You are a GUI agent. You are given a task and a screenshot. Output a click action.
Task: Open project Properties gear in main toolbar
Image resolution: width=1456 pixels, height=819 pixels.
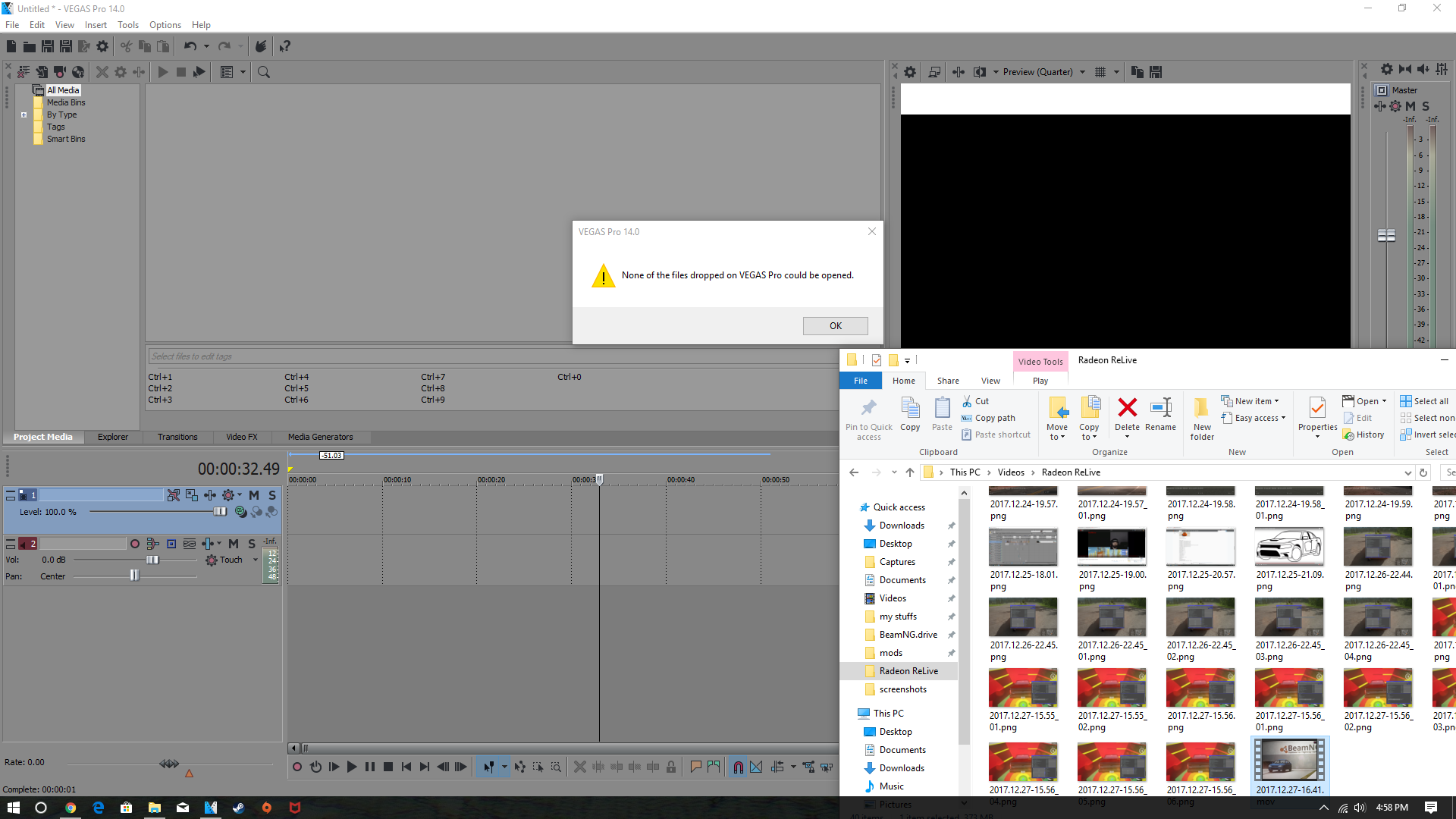[x=102, y=46]
